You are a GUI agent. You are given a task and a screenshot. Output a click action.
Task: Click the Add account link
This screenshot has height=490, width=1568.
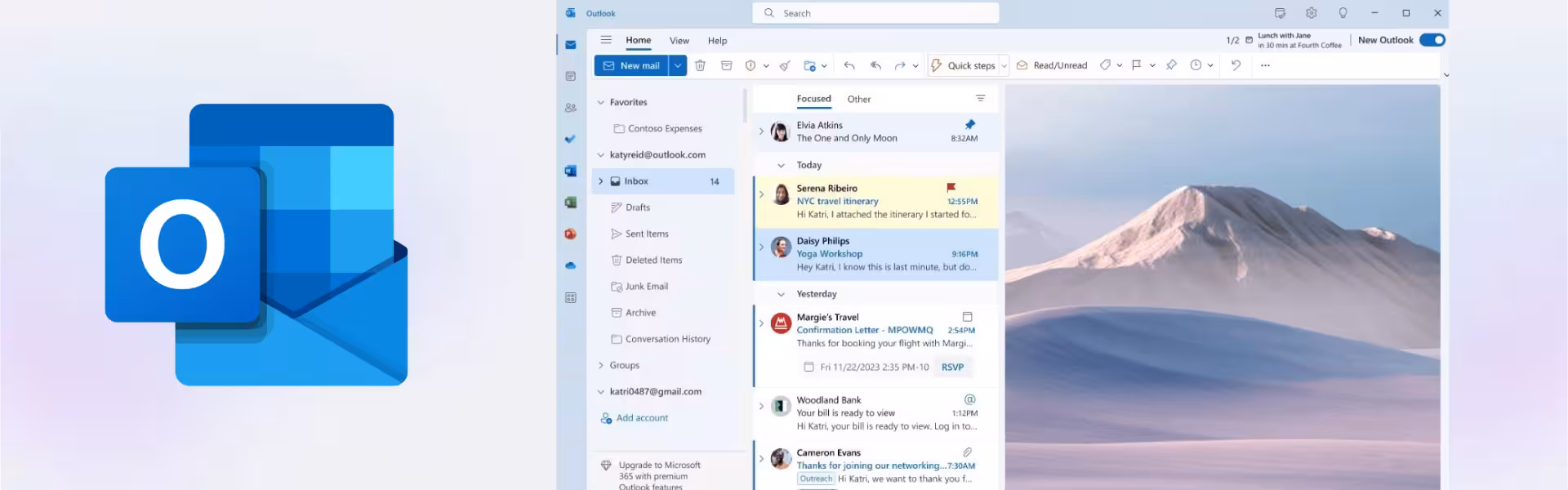point(635,417)
